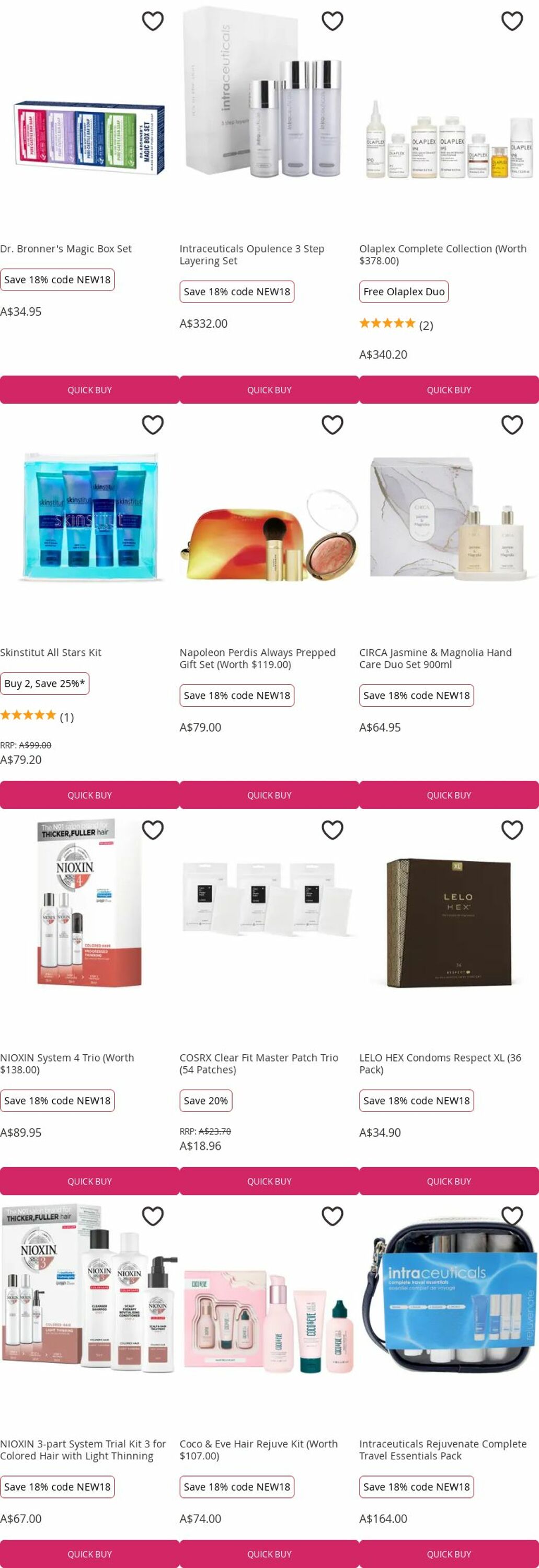Wishlist the Coco & Eve Hair Rejuve Kit
This screenshot has height=1568, width=539.
click(332, 1216)
